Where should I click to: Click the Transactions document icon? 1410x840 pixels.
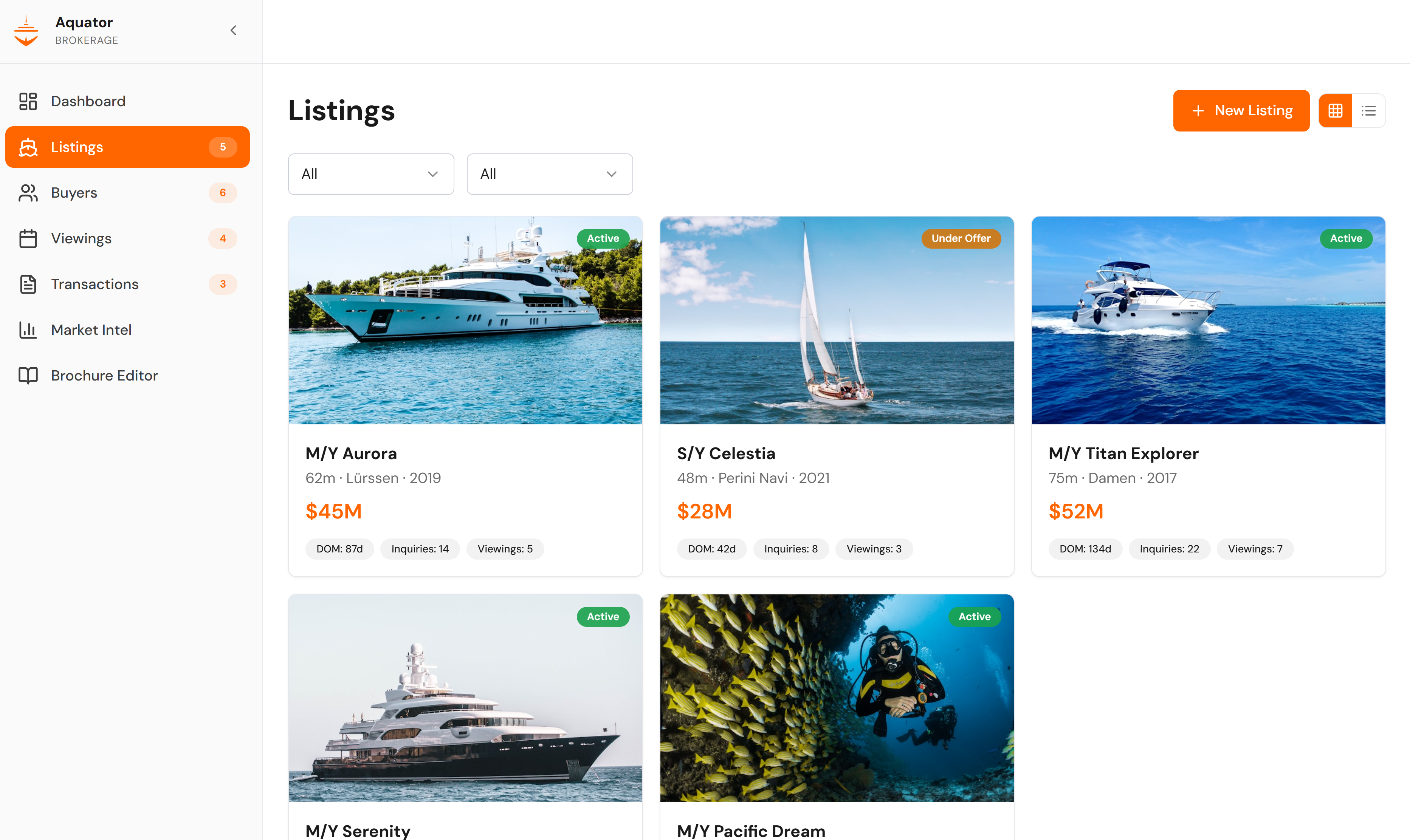[x=28, y=284]
